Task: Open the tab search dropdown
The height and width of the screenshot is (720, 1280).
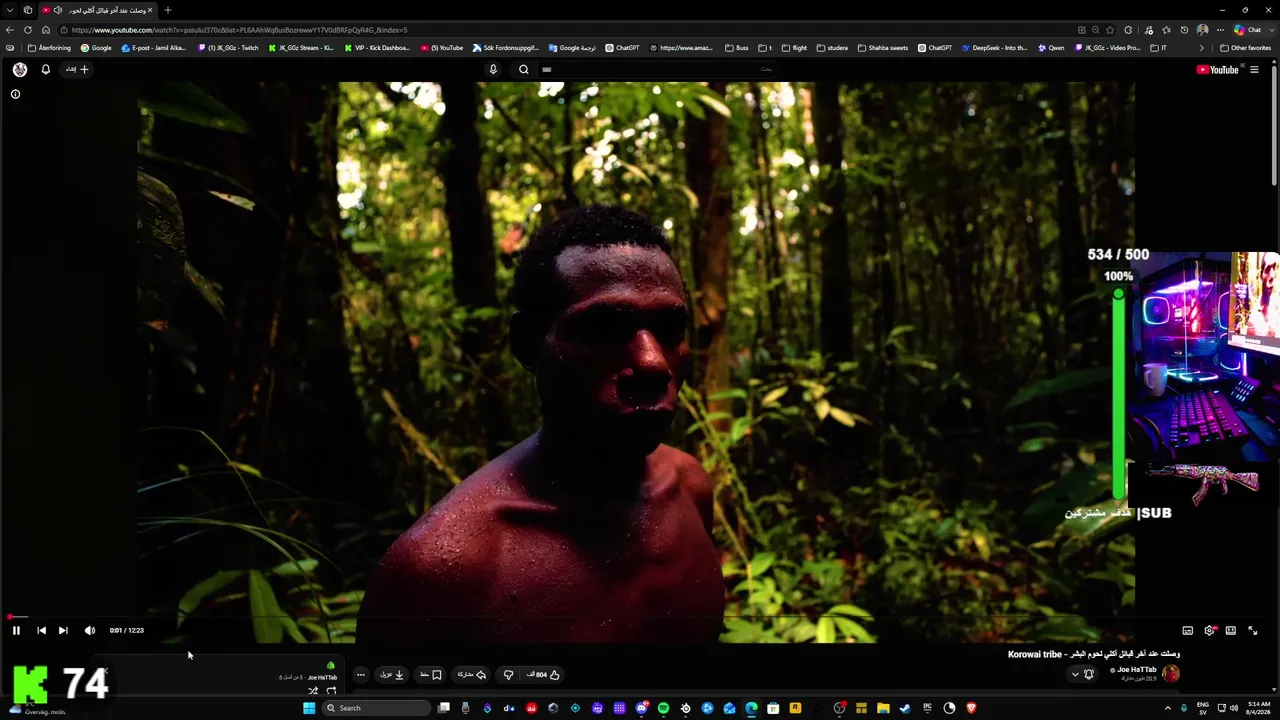Action: coord(9,10)
